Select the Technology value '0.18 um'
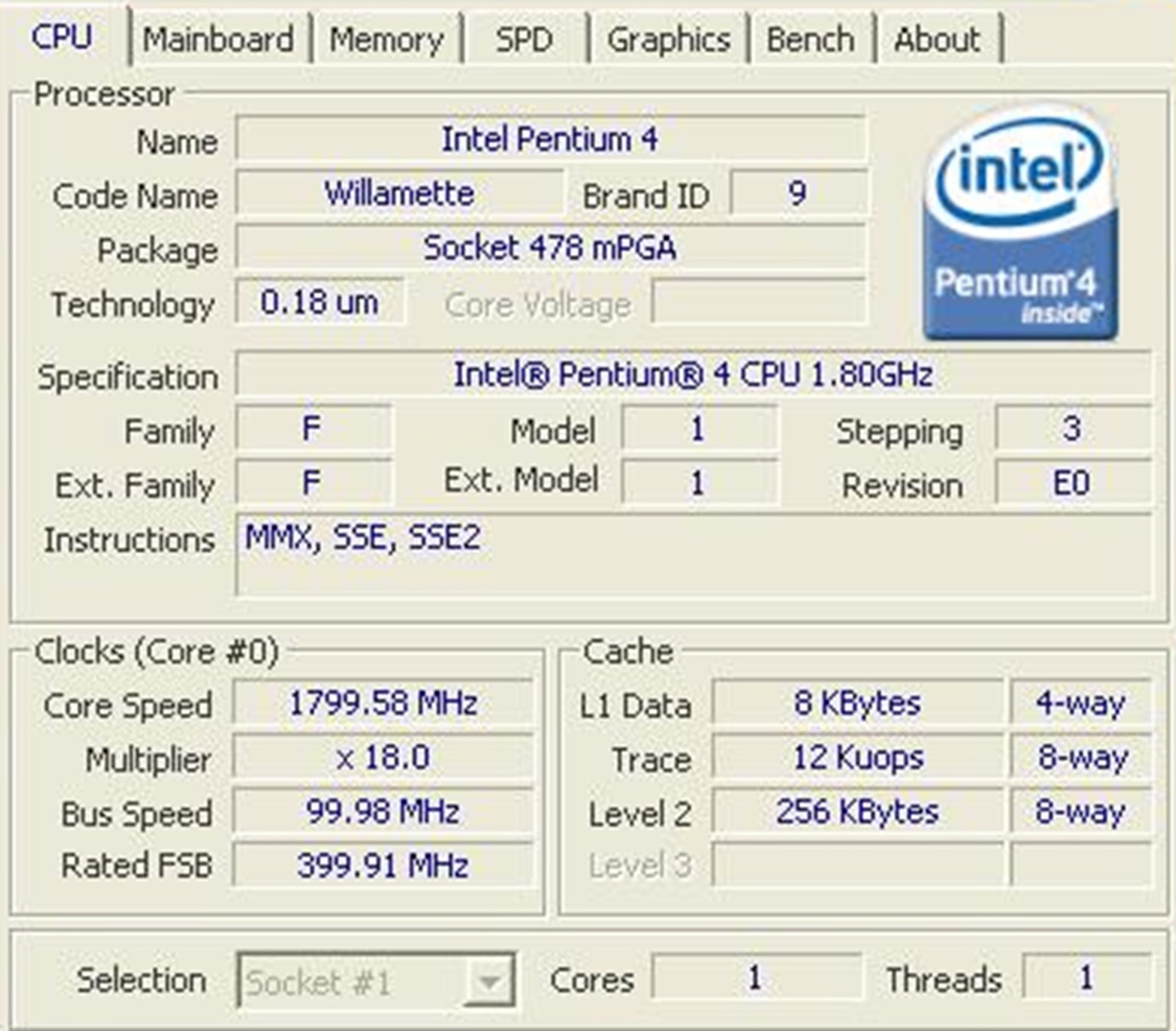1176x1031 pixels. point(320,302)
